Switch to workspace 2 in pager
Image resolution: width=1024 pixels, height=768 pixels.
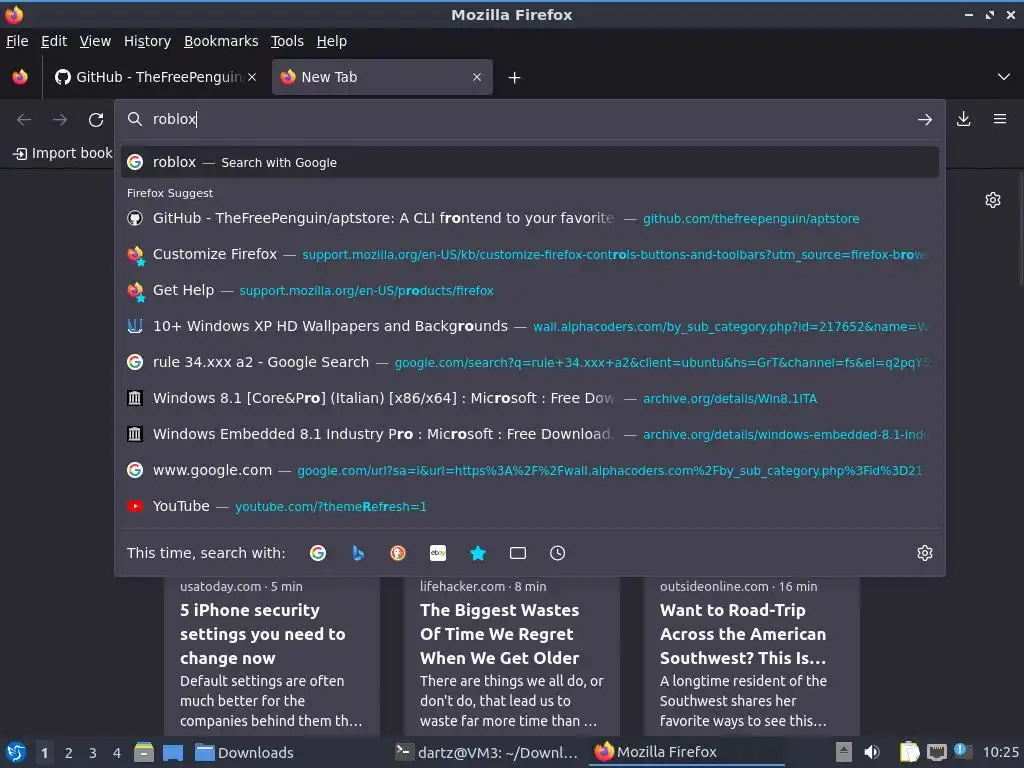point(69,753)
